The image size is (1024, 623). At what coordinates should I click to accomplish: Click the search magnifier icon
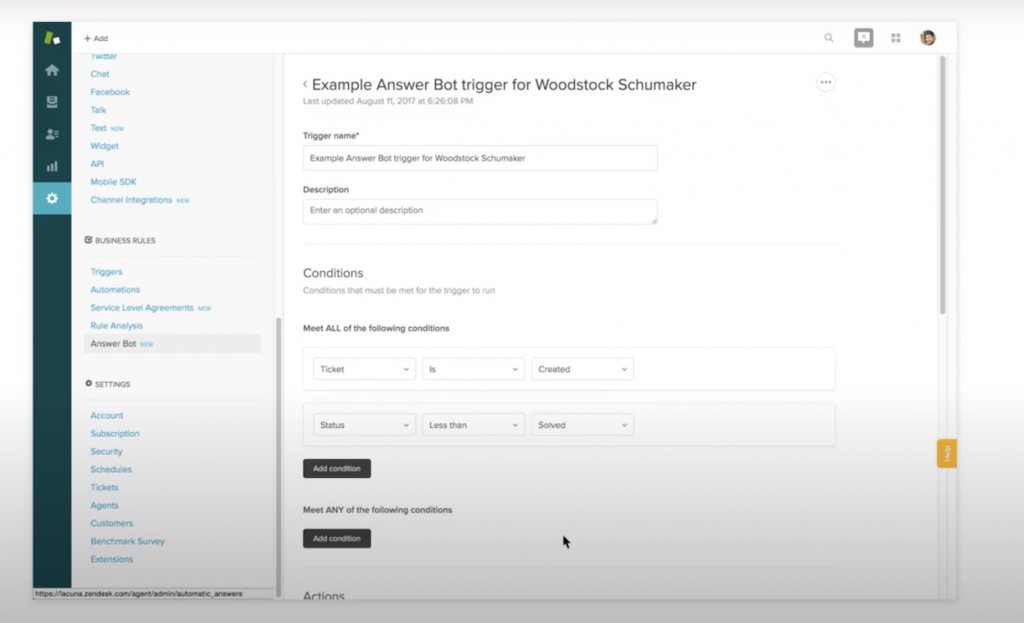pos(828,37)
